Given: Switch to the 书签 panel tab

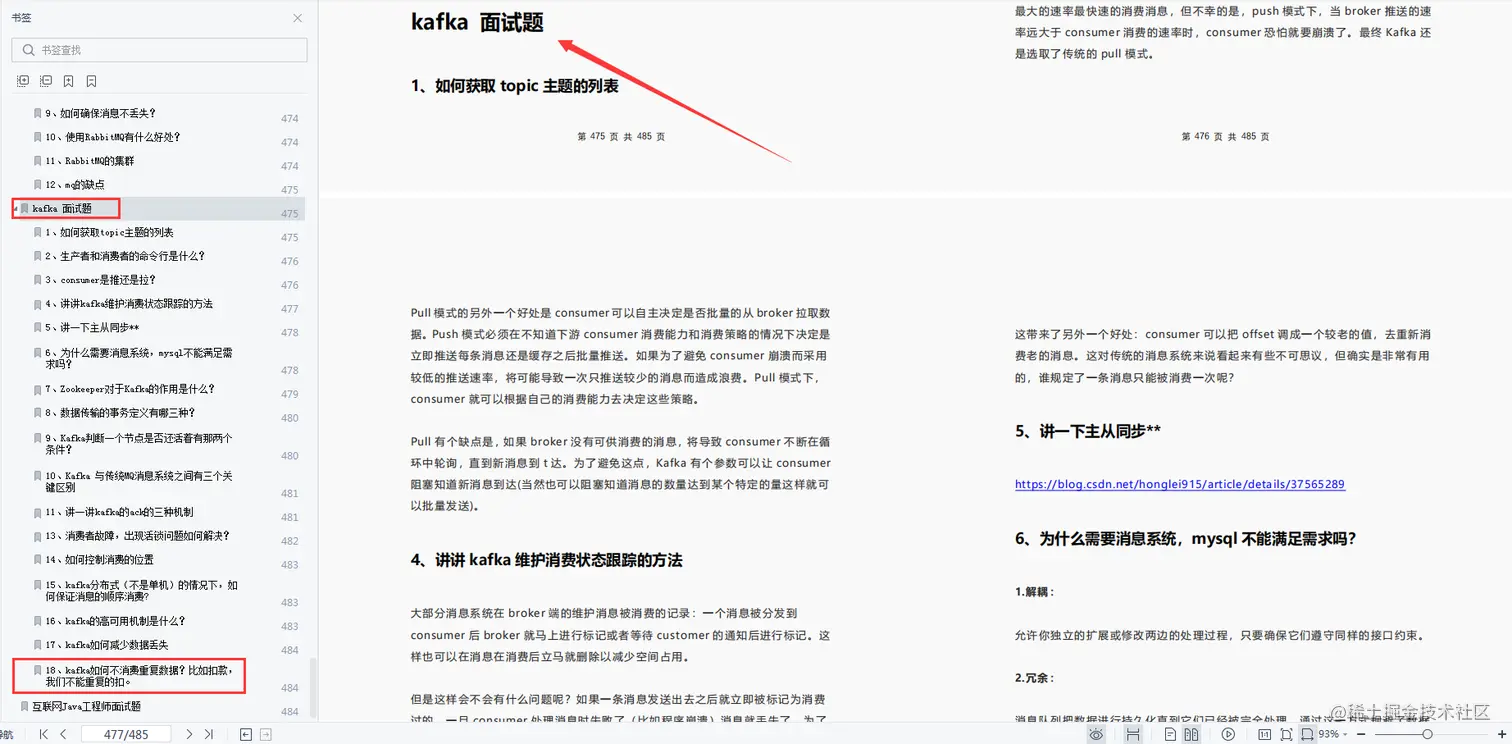Looking at the screenshot, I should pos(20,17).
